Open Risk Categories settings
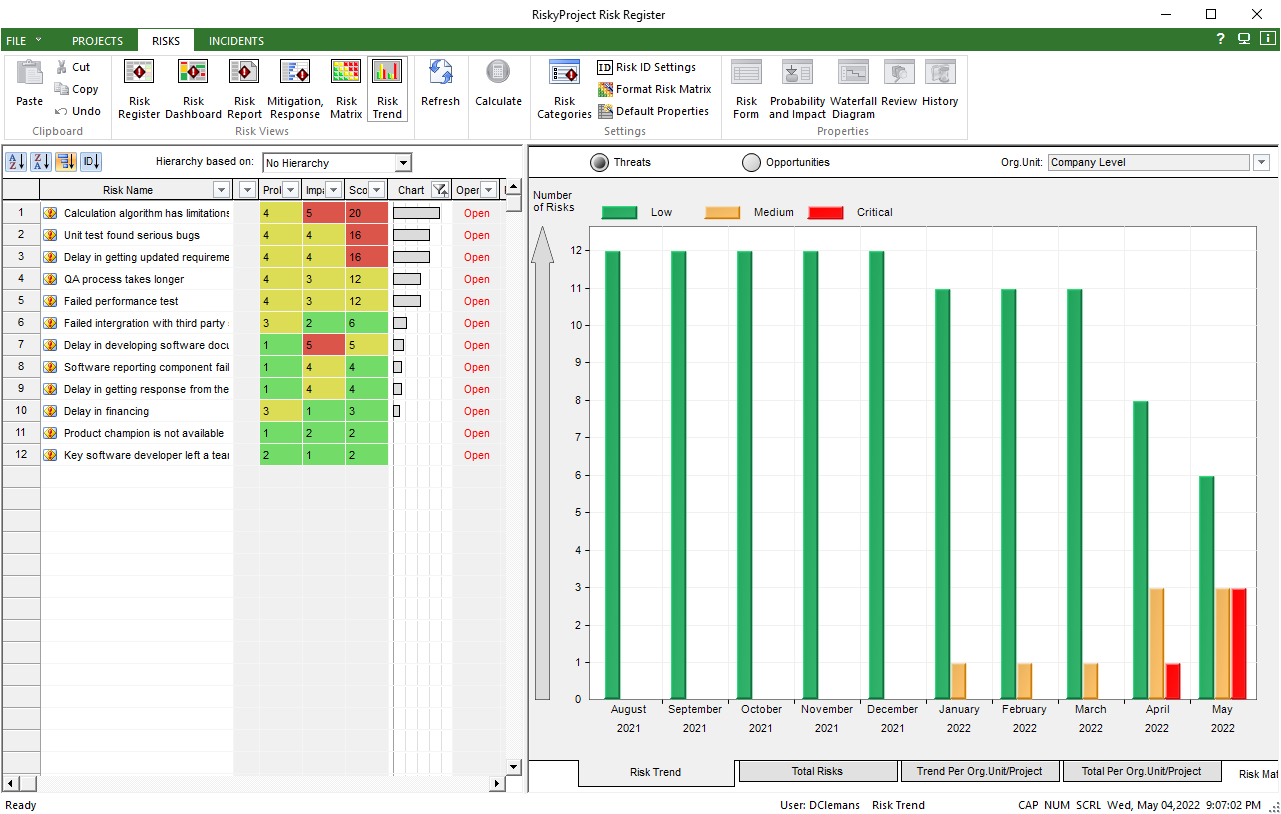The width and height of the screenshot is (1281, 814). [x=564, y=88]
